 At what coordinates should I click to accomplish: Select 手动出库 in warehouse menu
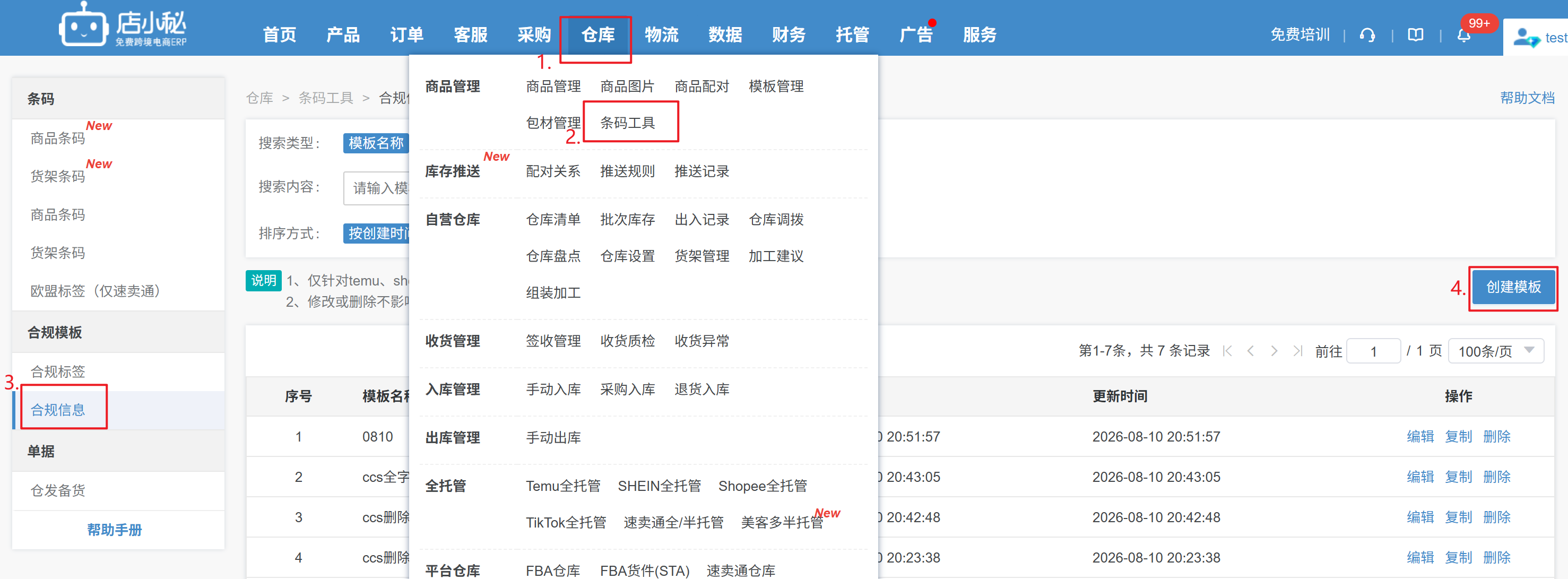(x=553, y=437)
